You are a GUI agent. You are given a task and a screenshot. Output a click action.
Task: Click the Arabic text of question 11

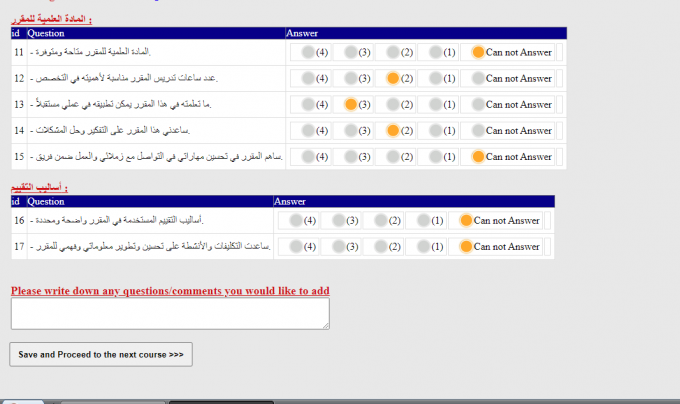click(90, 52)
